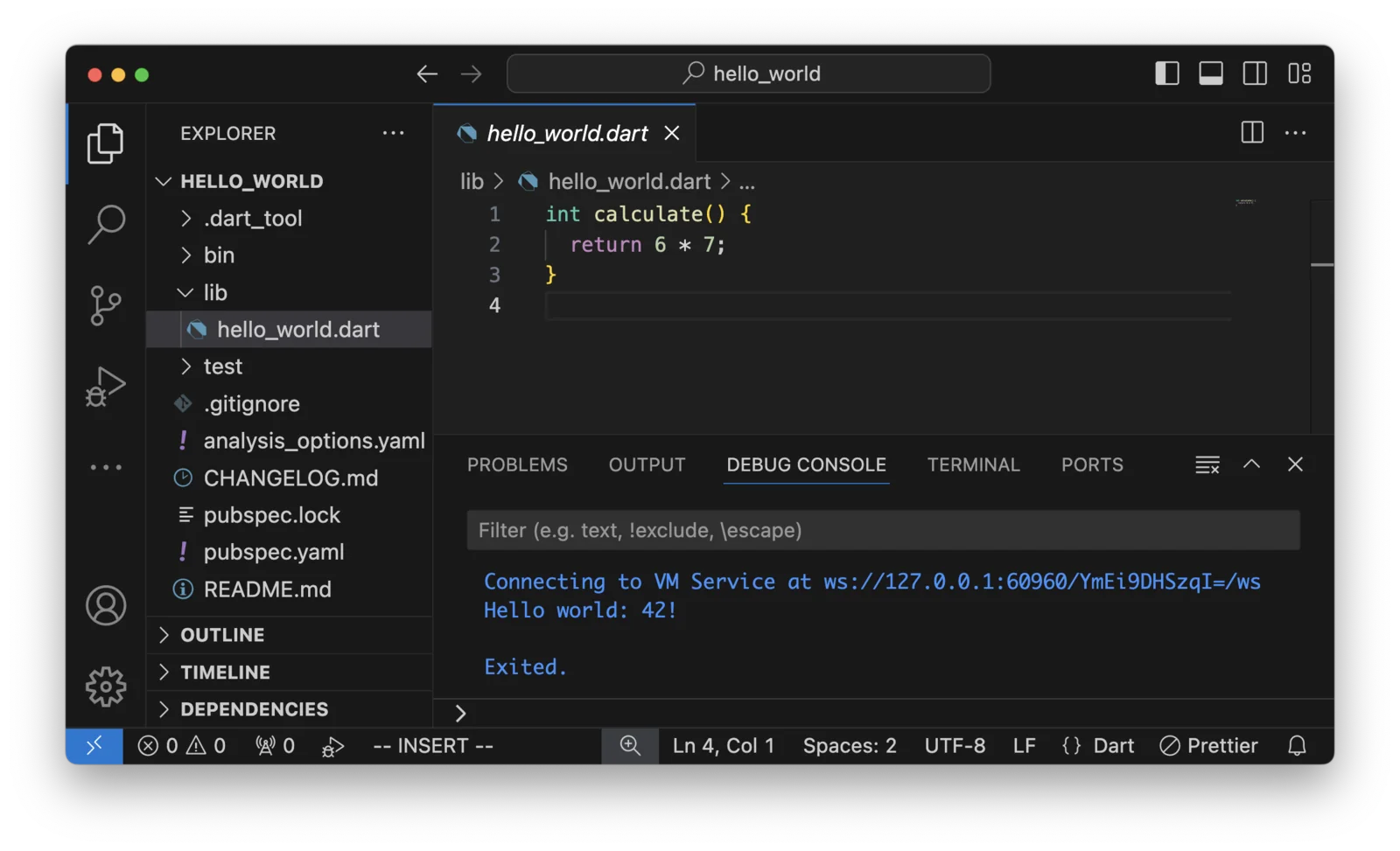
Task: Toggle the primary side bar
Action: point(1167,73)
